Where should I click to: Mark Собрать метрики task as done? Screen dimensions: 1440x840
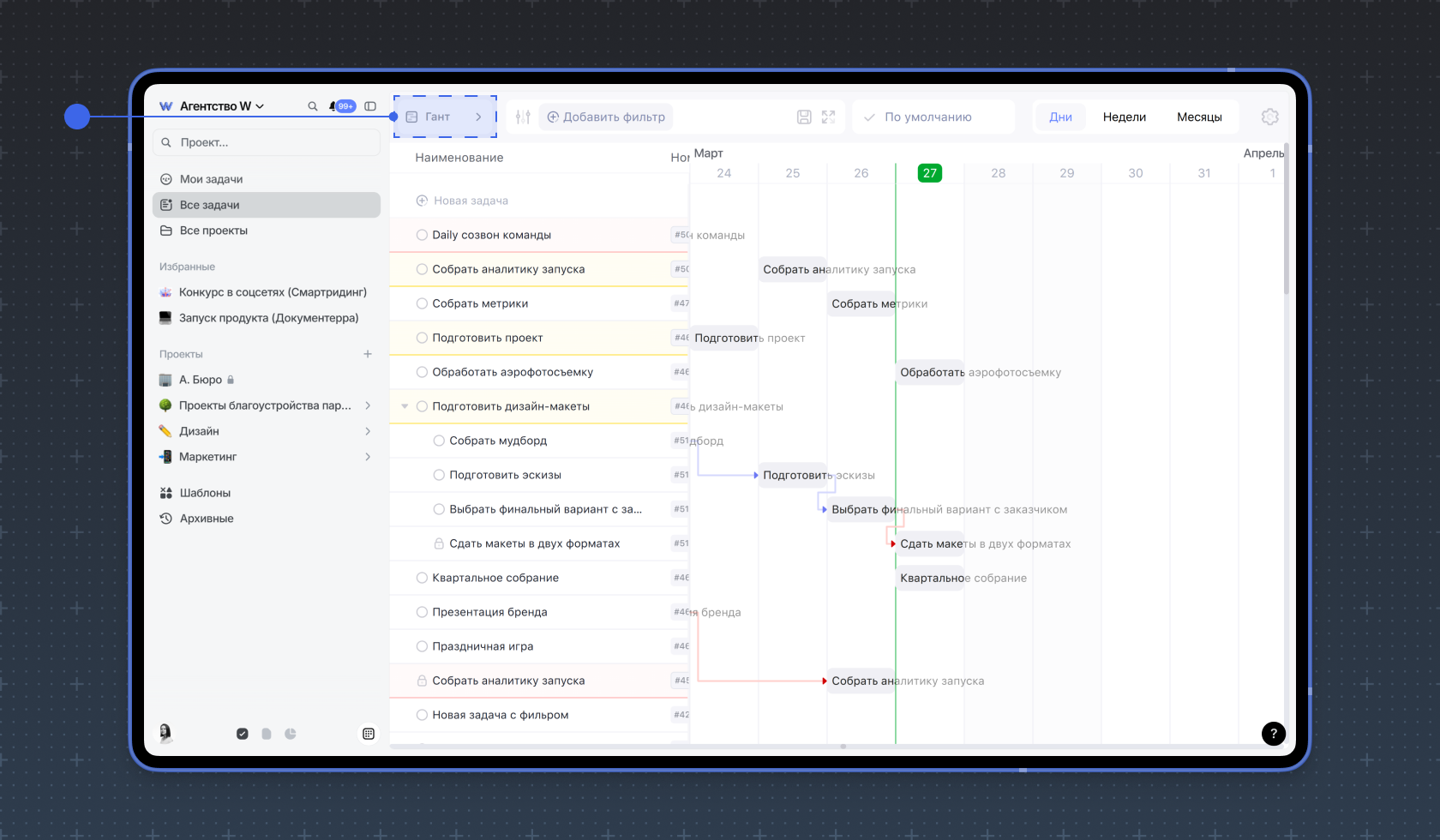[422, 303]
